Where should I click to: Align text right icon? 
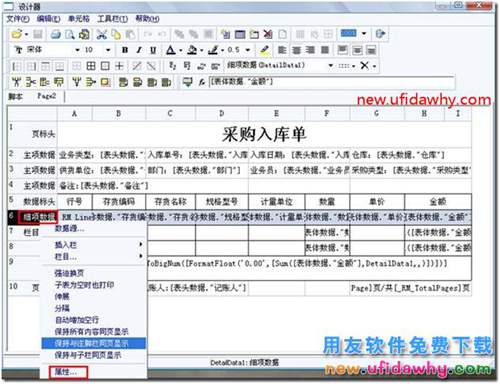[310, 50]
